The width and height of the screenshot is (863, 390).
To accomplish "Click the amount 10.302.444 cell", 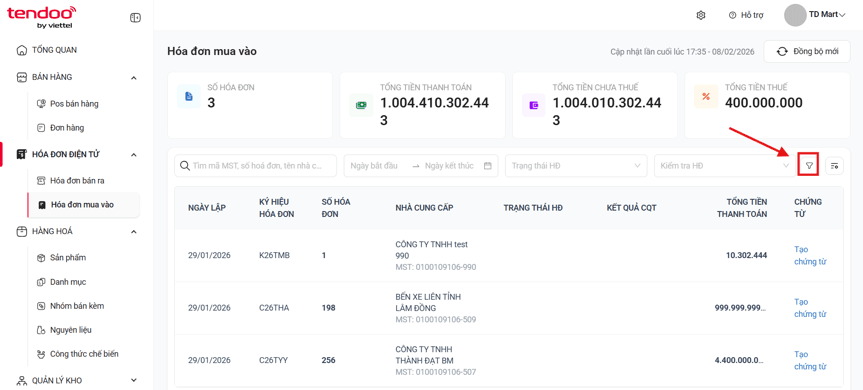I will 746,255.
